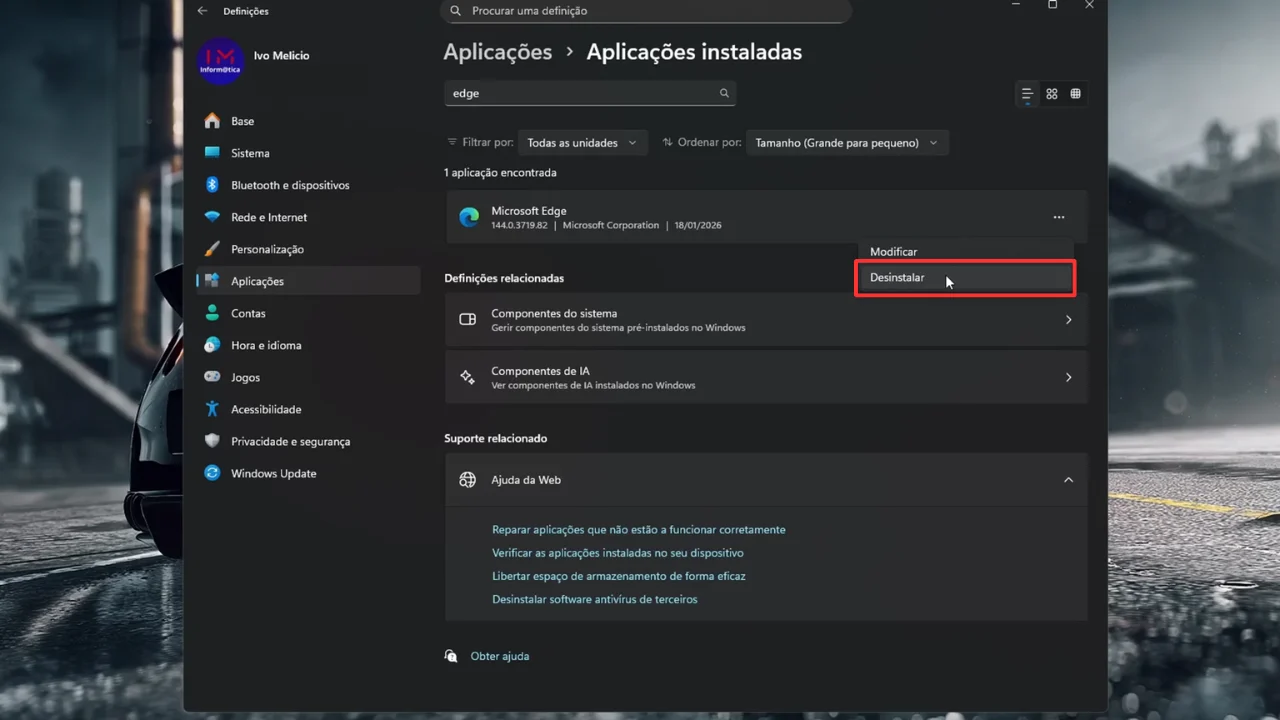The width and height of the screenshot is (1280, 720).
Task: Click the Rede e Internet wifi icon
Action: 212,217
